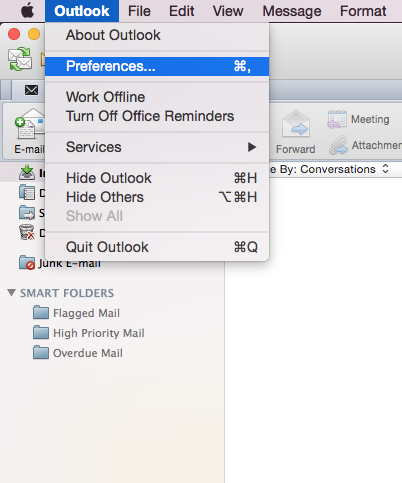Choose Preferences from the Outlook menu
402x483 pixels.
click(x=157, y=66)
